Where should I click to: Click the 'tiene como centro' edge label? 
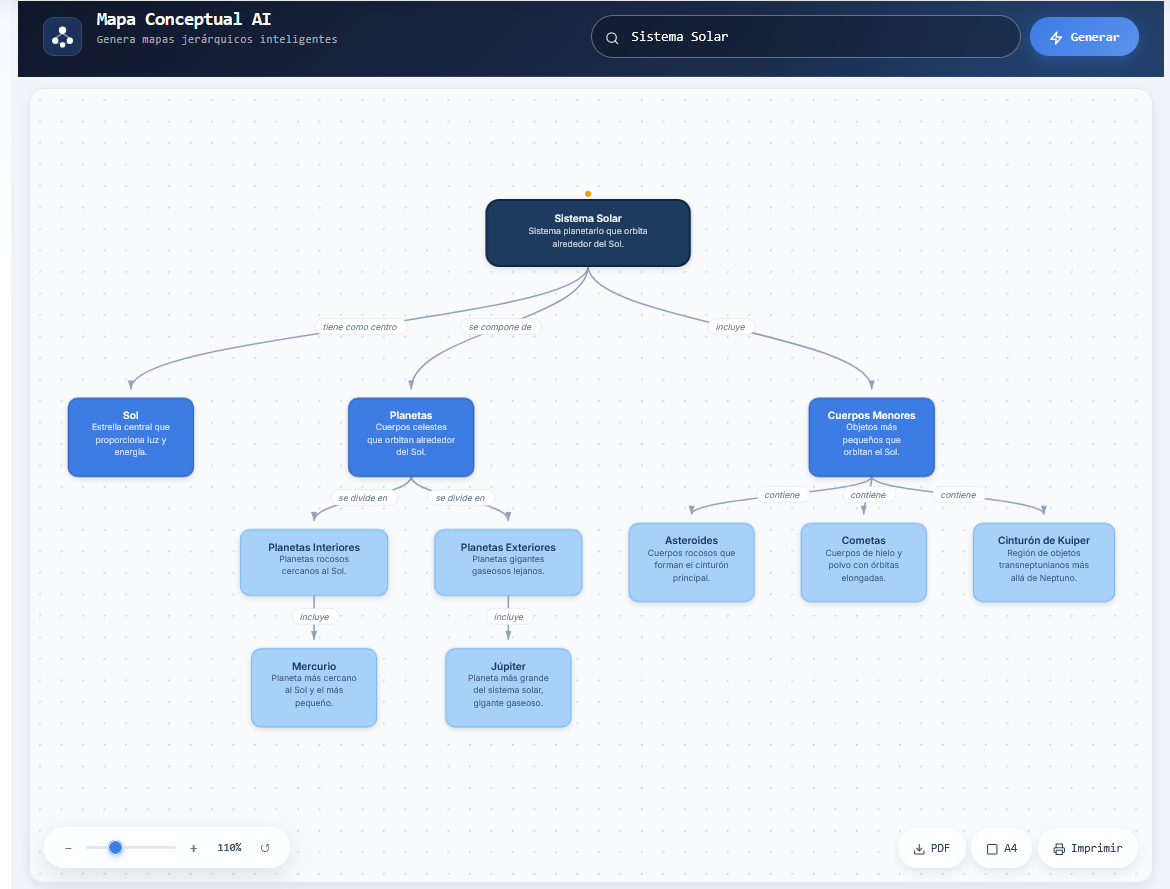pos(359,327)
